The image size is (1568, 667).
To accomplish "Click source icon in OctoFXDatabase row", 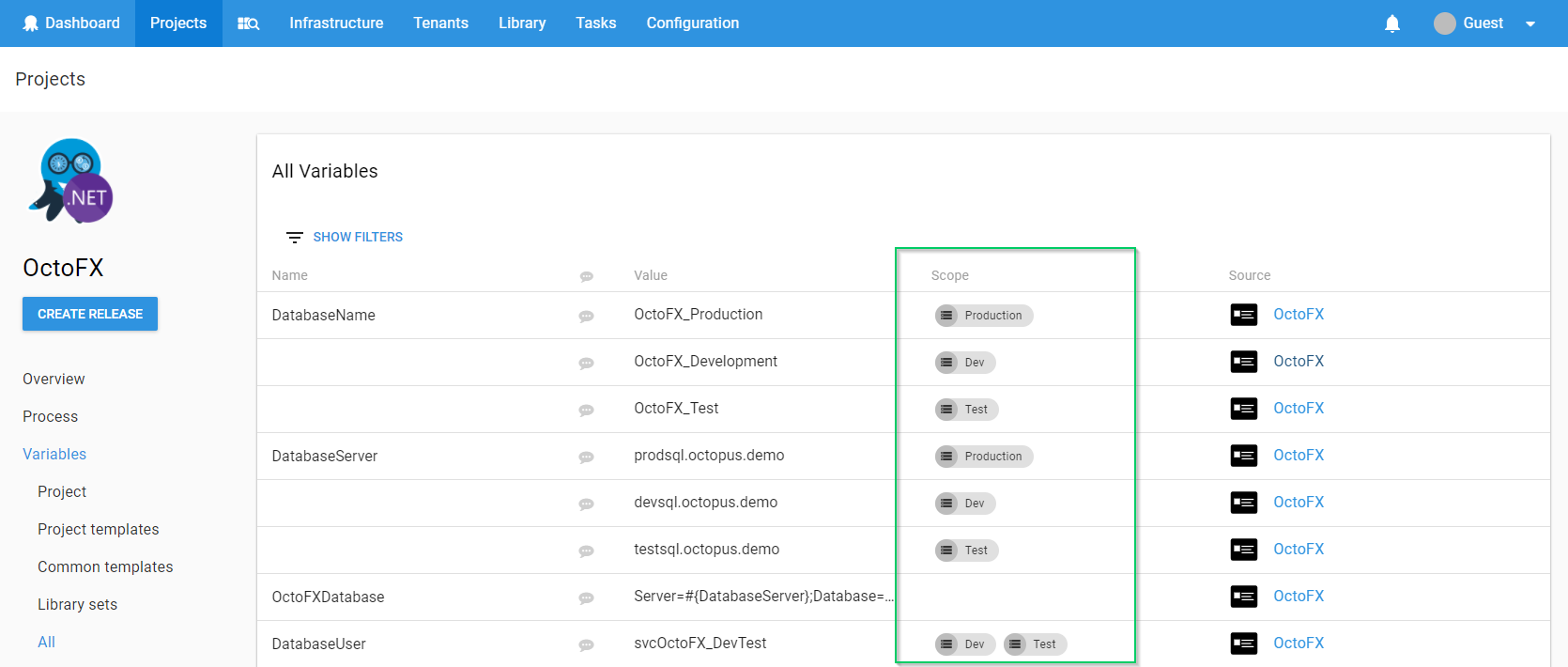I will [1244, 597].
